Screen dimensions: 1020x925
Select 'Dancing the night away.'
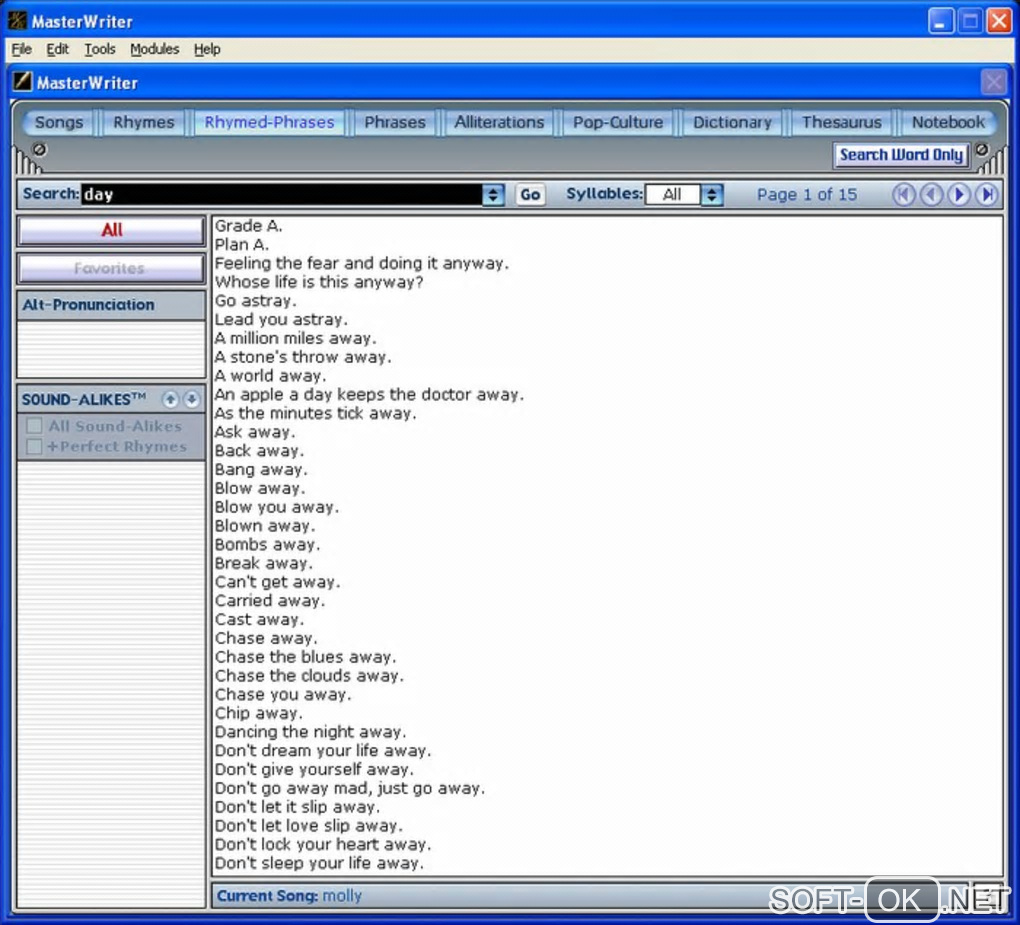click(310, 732)
